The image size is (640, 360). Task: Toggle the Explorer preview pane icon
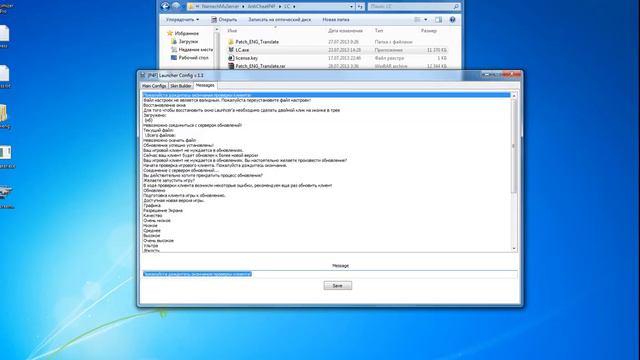(x=438, y=20)
